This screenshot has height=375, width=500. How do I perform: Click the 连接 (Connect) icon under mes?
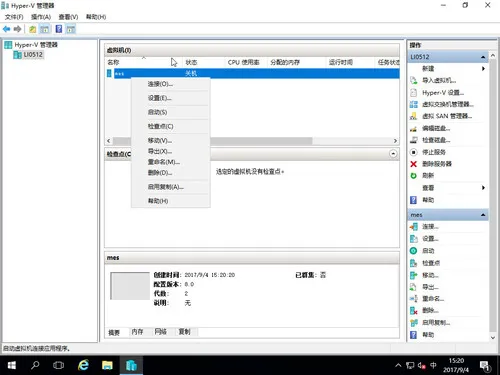click(x=413, y=227)
